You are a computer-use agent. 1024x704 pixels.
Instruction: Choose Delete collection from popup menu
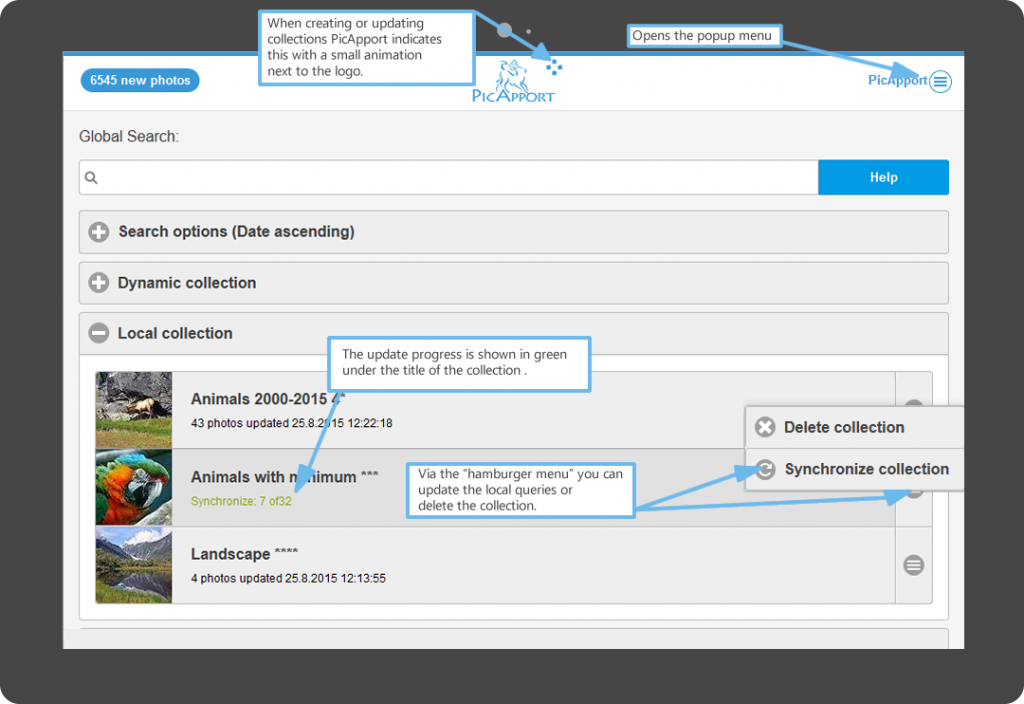[x=844, y=427]
